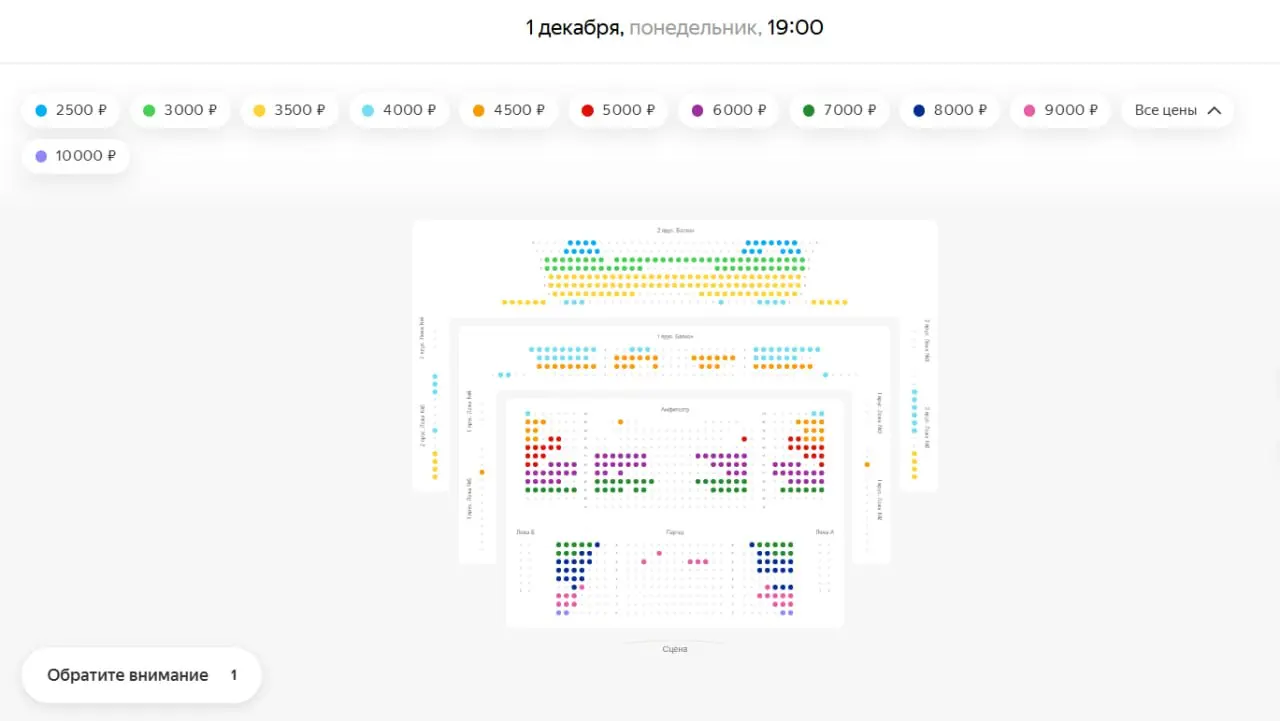1280x721 pixels.
Task: Show only 4500 ₽ seats
Action: (x=509, y=110)
